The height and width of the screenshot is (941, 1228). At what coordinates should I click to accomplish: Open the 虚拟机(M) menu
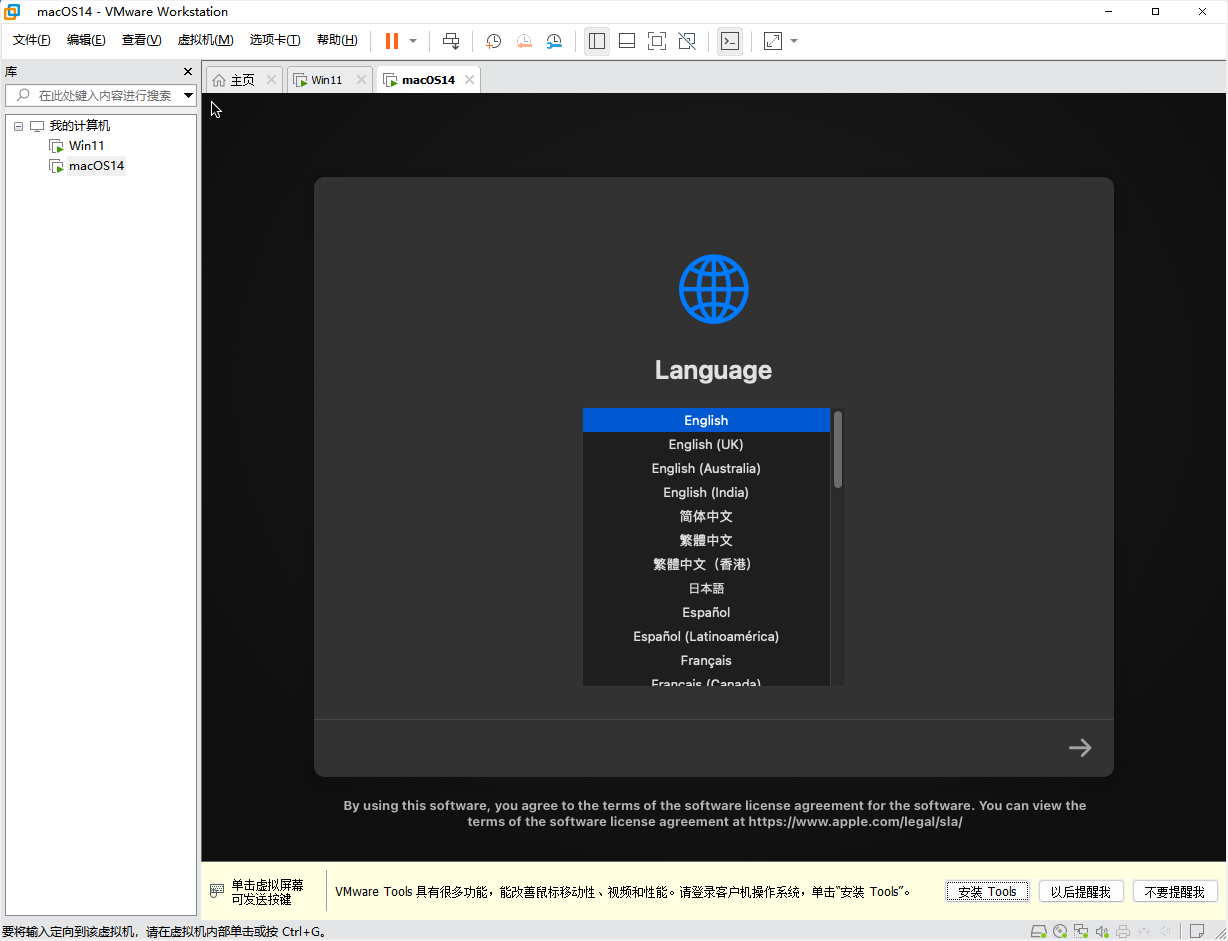pos(205,40)
